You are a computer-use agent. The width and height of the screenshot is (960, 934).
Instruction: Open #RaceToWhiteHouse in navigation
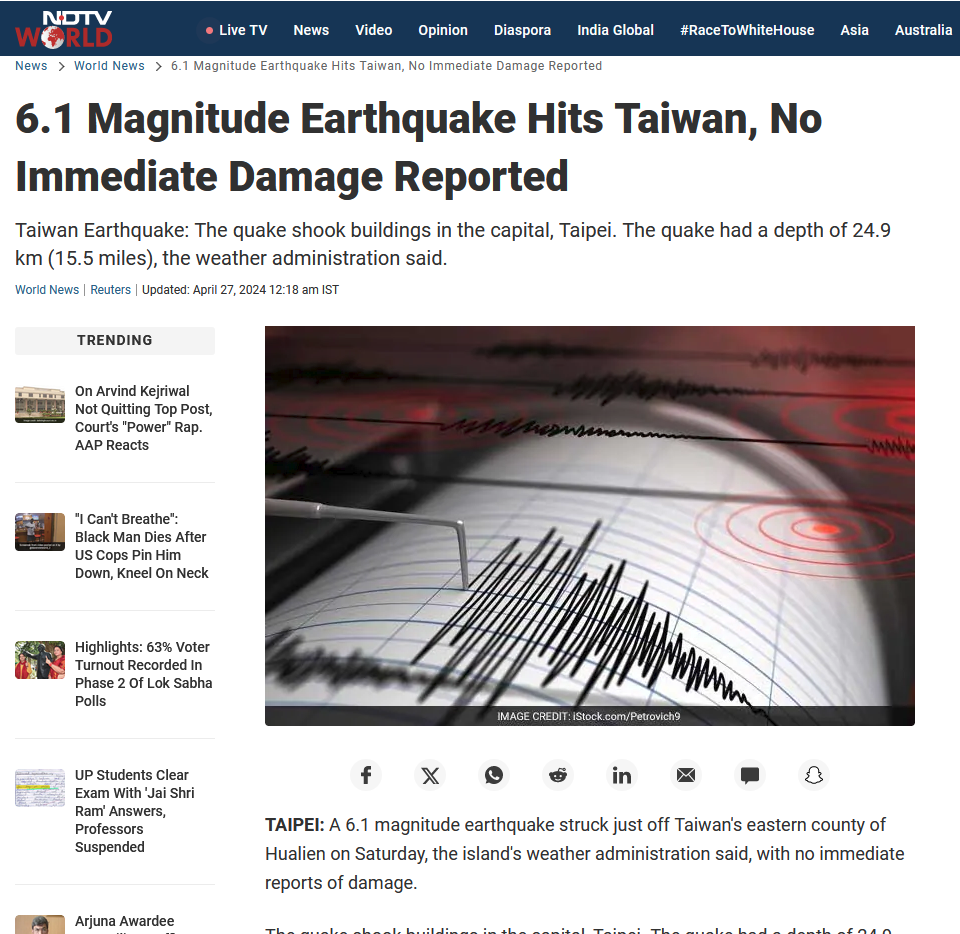coord(747,30)
